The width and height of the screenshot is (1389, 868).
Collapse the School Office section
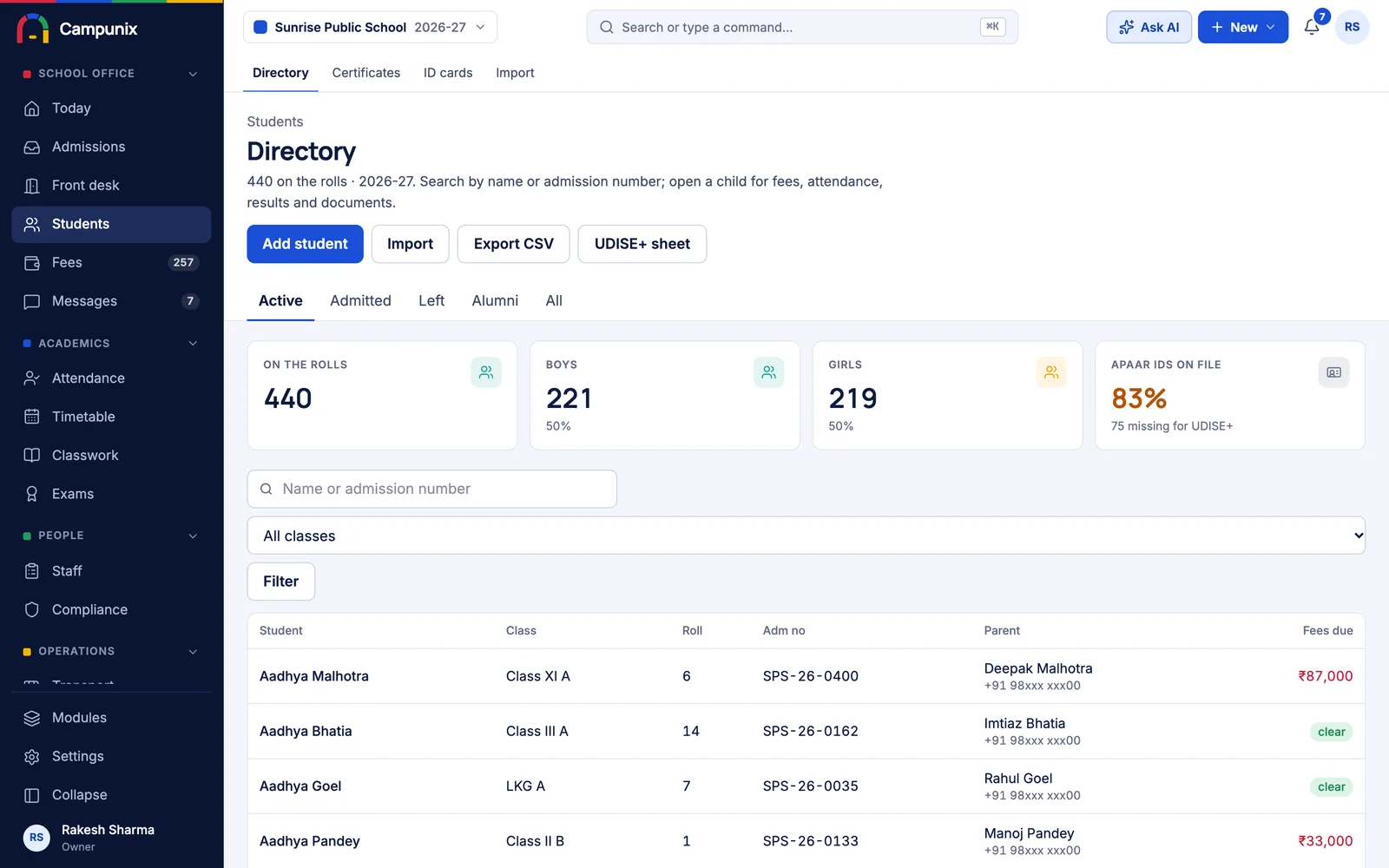click(x=193, y=74)
